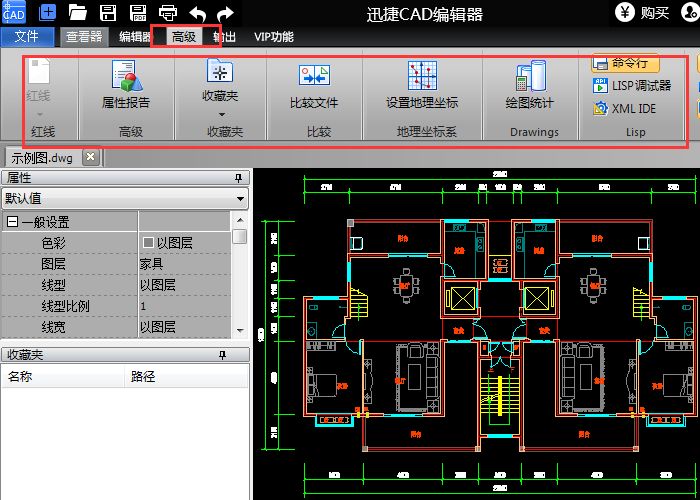
Task: Click the undo arrow icon
Action: pyautogui.click(x=197, y=13)
